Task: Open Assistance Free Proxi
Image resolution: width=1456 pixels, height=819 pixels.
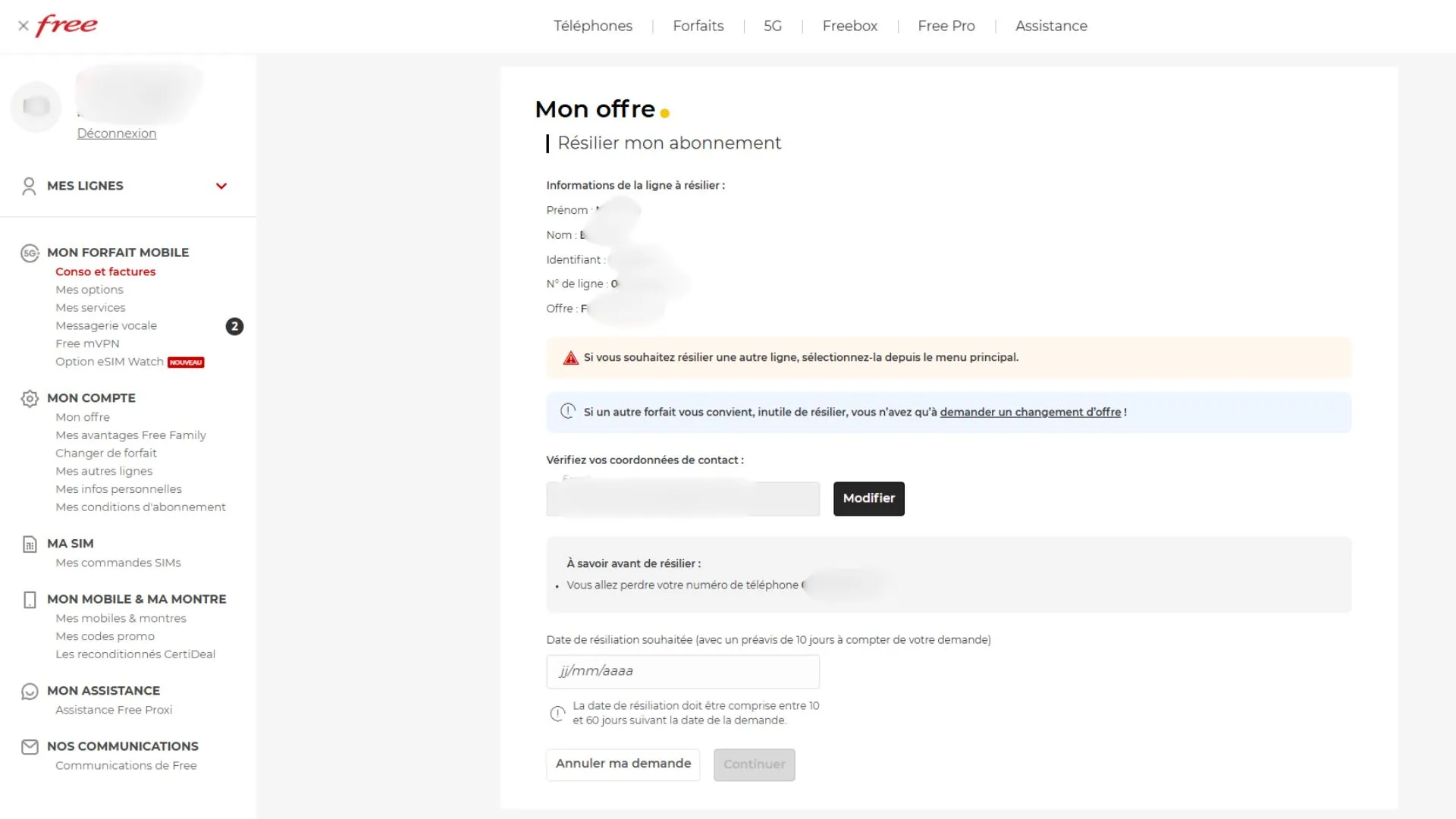Action: tap(114, 710)
